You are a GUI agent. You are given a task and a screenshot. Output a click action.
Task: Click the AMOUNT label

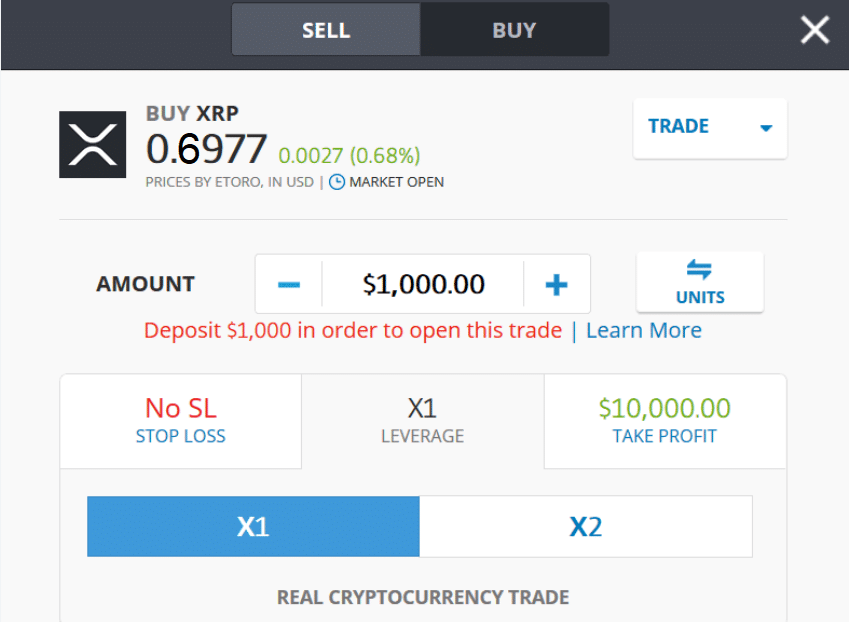[x=145, y=284]
